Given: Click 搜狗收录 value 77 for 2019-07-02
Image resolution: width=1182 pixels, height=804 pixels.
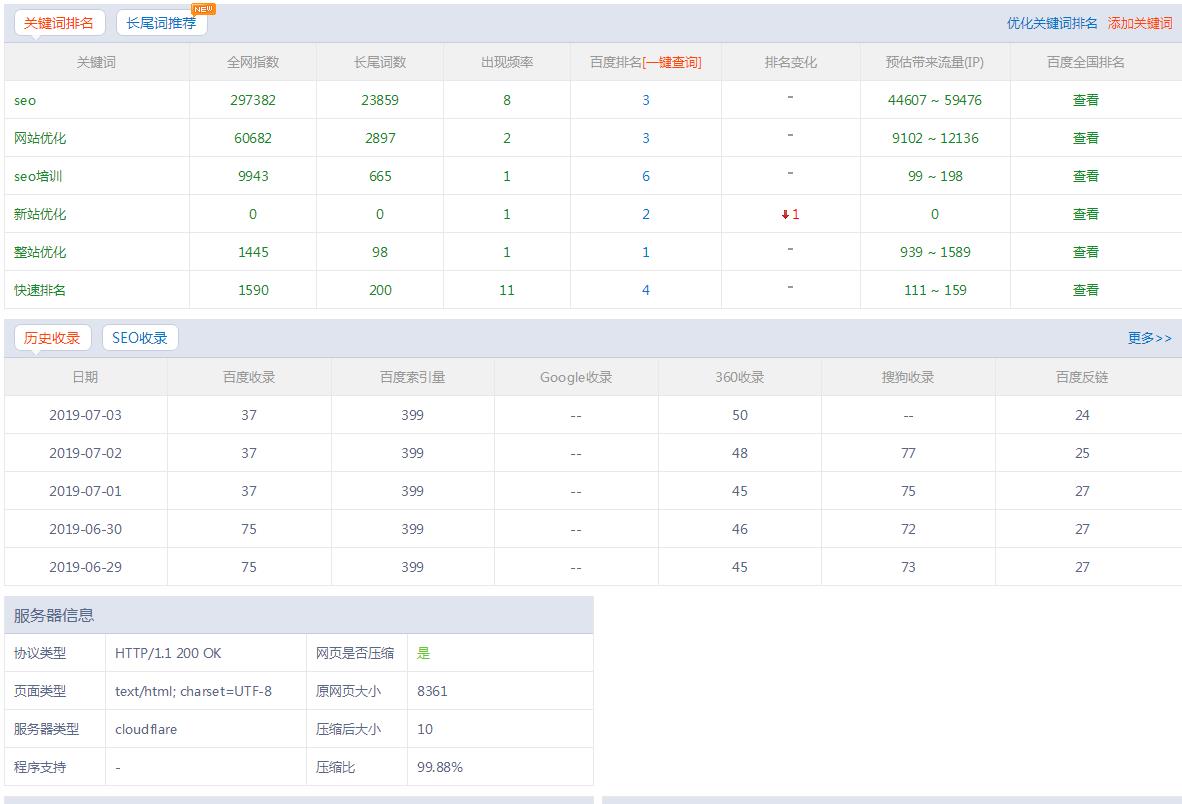Looking at the screenshot, I should coord(908,453).
